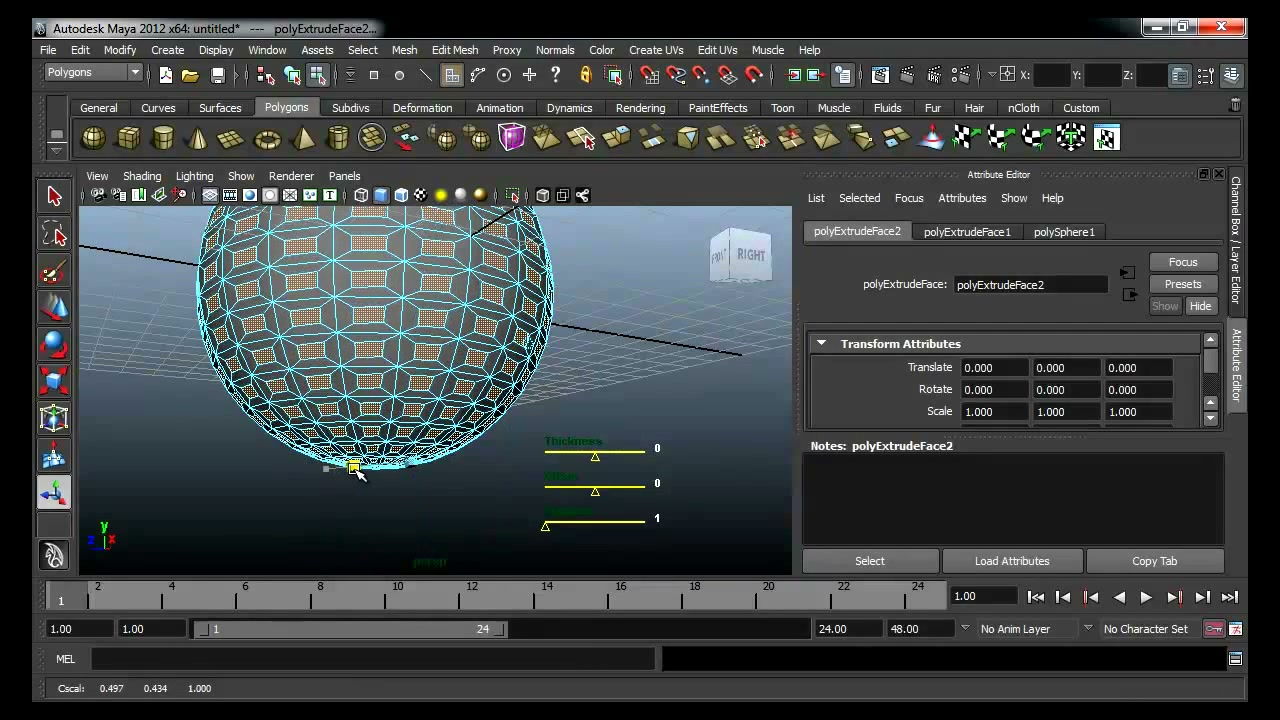Select the Paint Selection tool
This screenshot has height=720, width=1280.
(x=54, y=272)
